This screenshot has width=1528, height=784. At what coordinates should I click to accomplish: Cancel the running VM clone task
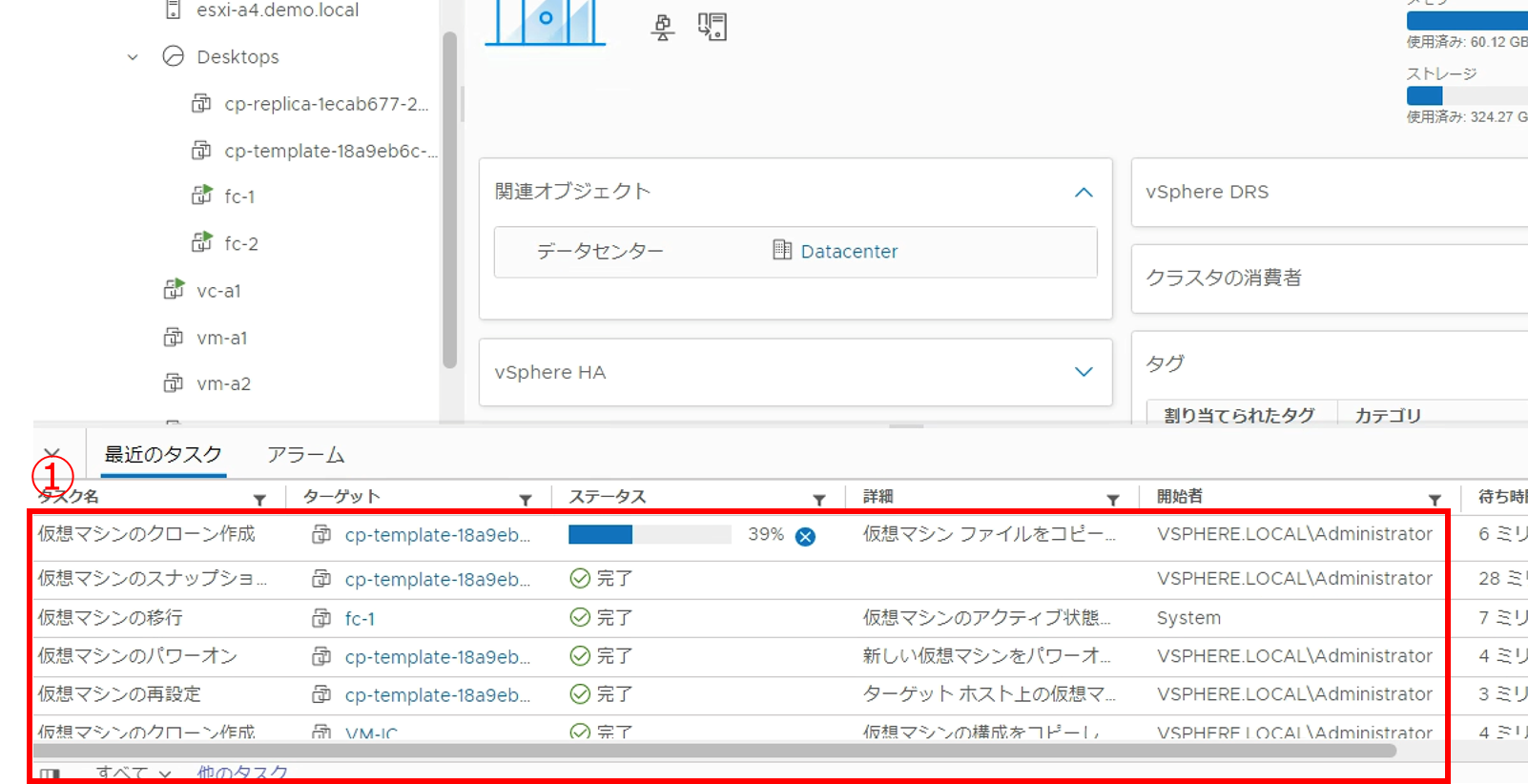805,536
